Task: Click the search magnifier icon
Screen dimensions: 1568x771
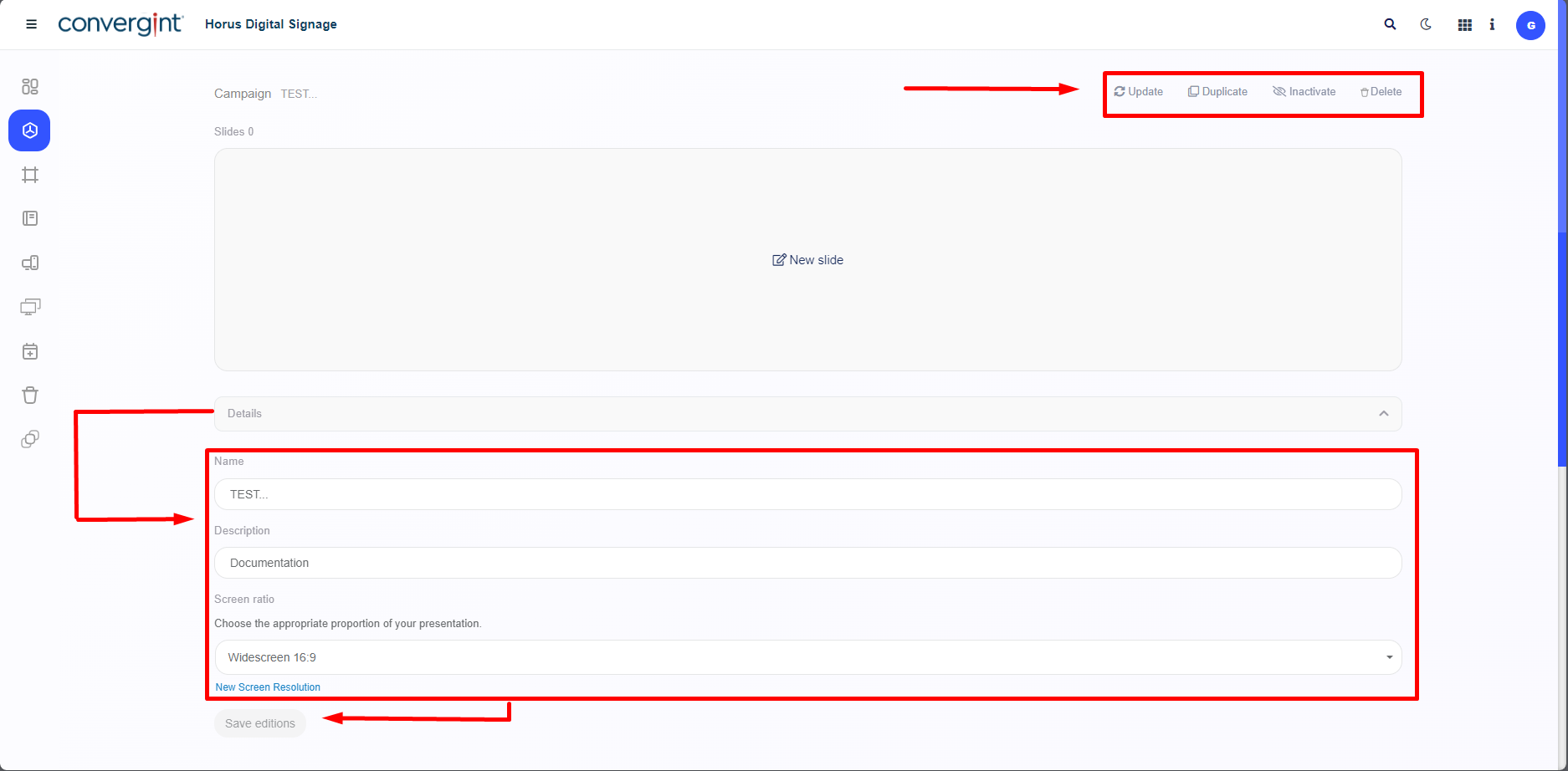Action: (x=1390, y=24)
